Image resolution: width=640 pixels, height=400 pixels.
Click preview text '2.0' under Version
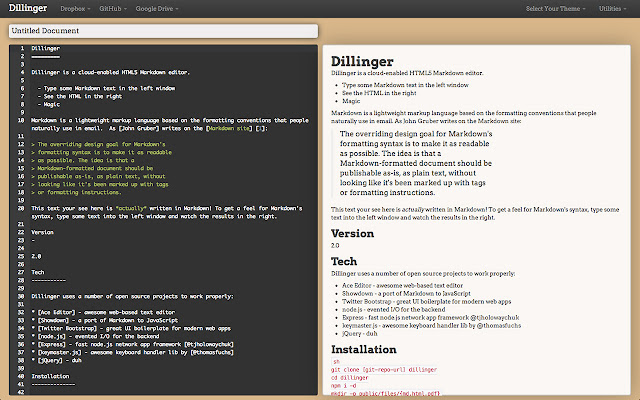tap(335, 245)
